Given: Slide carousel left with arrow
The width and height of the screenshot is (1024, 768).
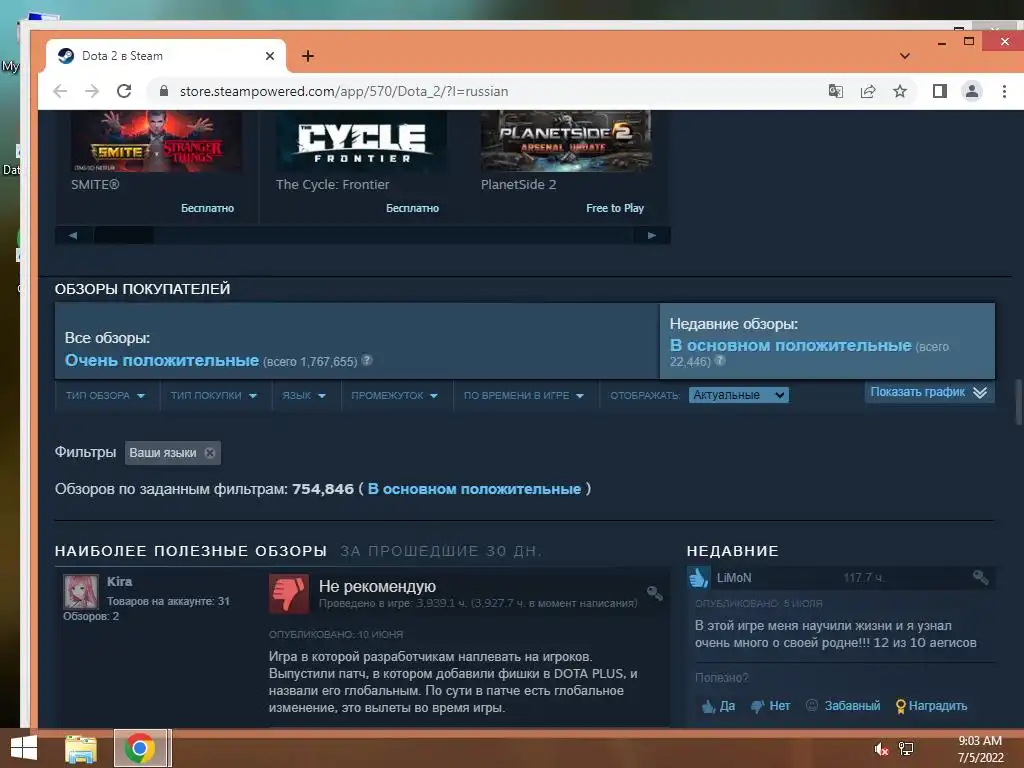Looking at the screenshot, I should (72, 235).
